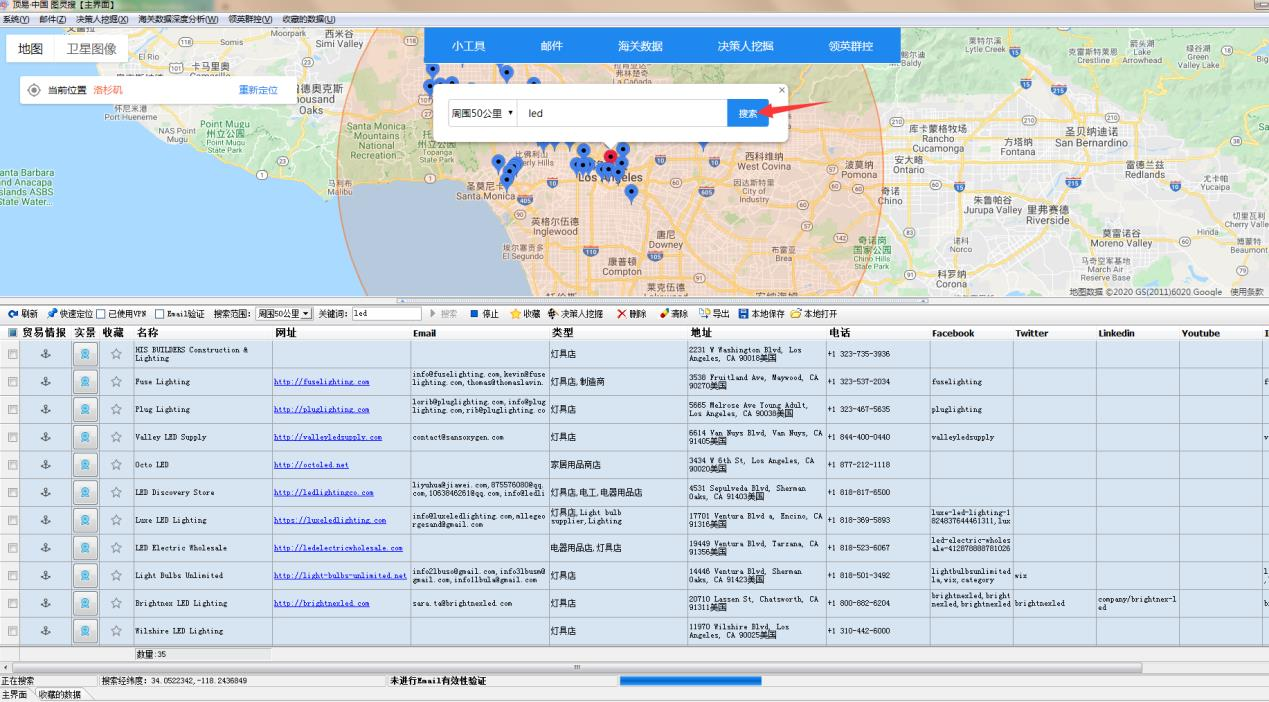Open http://ledelectricwholesale.com link
The height and width of the screenshot is (702, 1269).
pyautogui.click(x=339, y=548)
